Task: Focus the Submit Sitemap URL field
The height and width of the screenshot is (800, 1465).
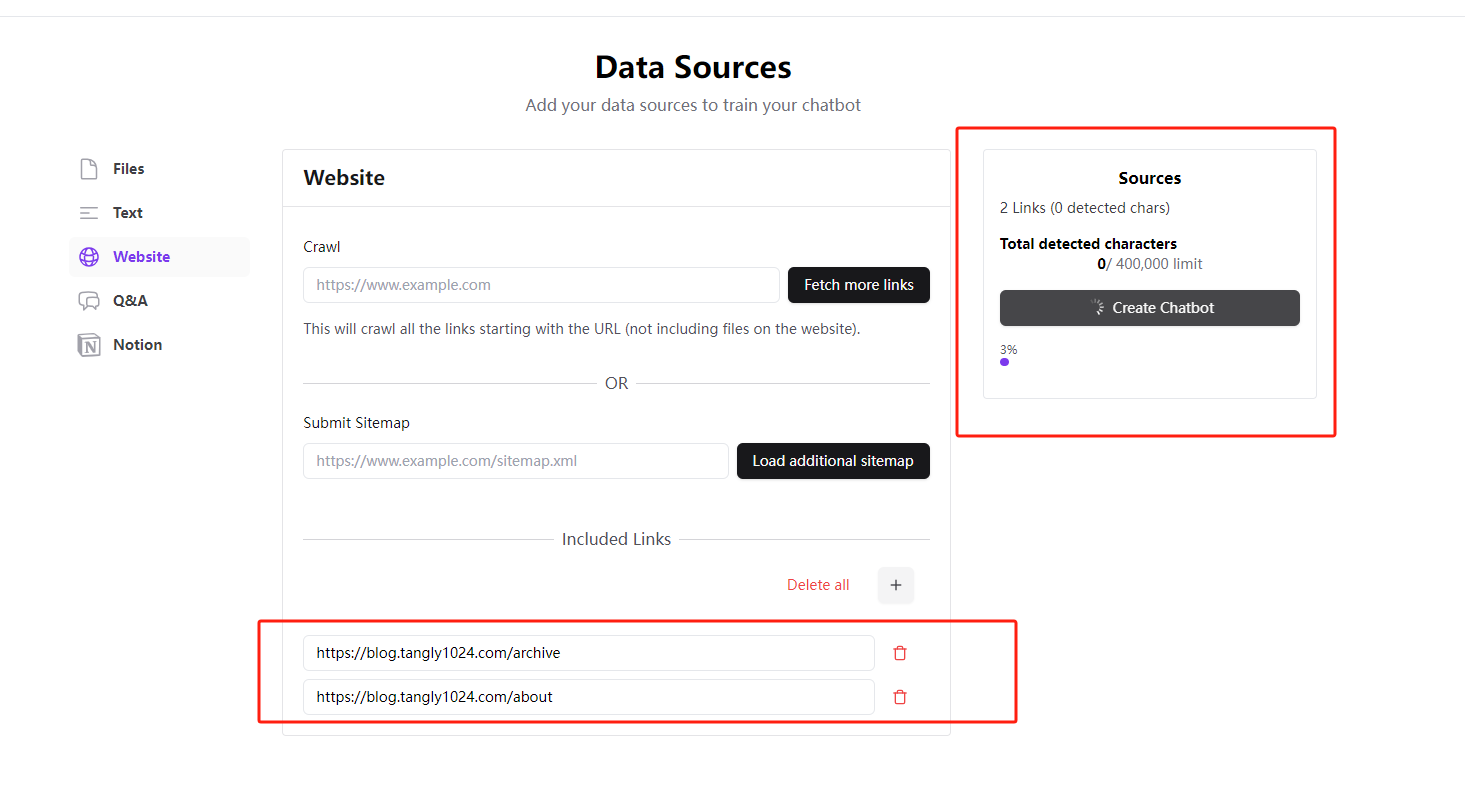Action: pos(516,461)
